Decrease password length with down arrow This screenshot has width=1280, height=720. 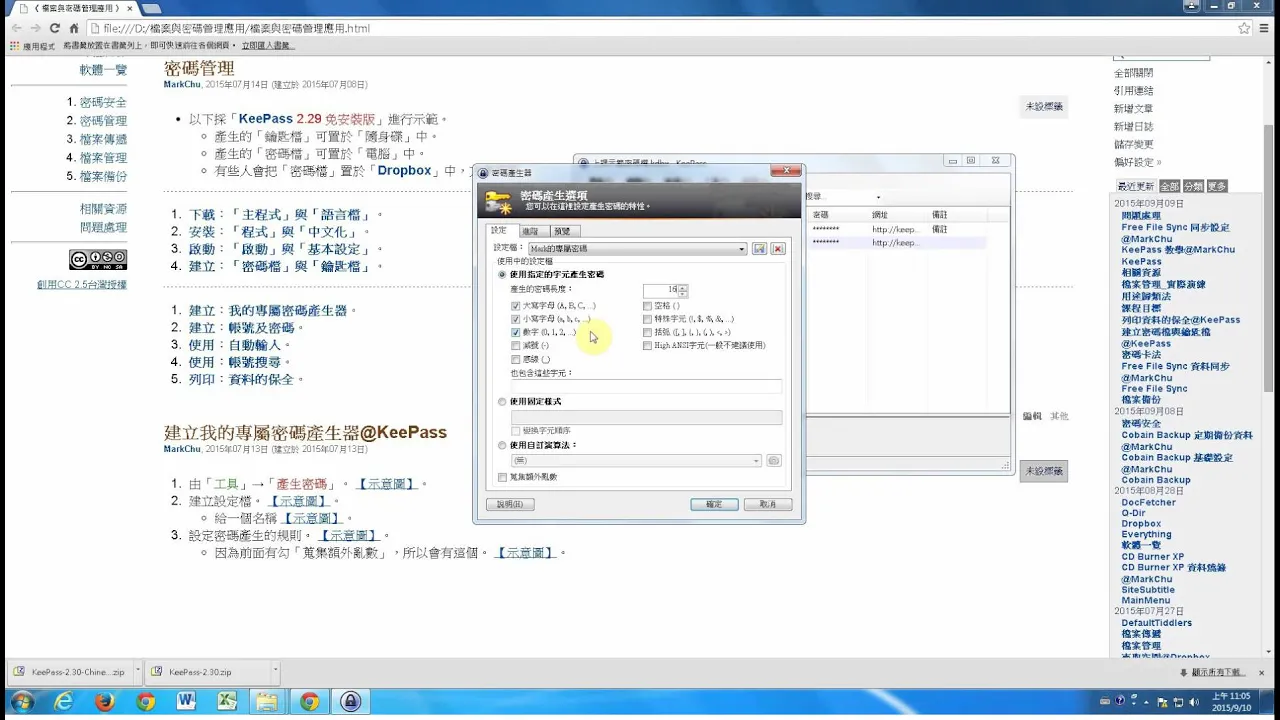click(x=683, y=293)
